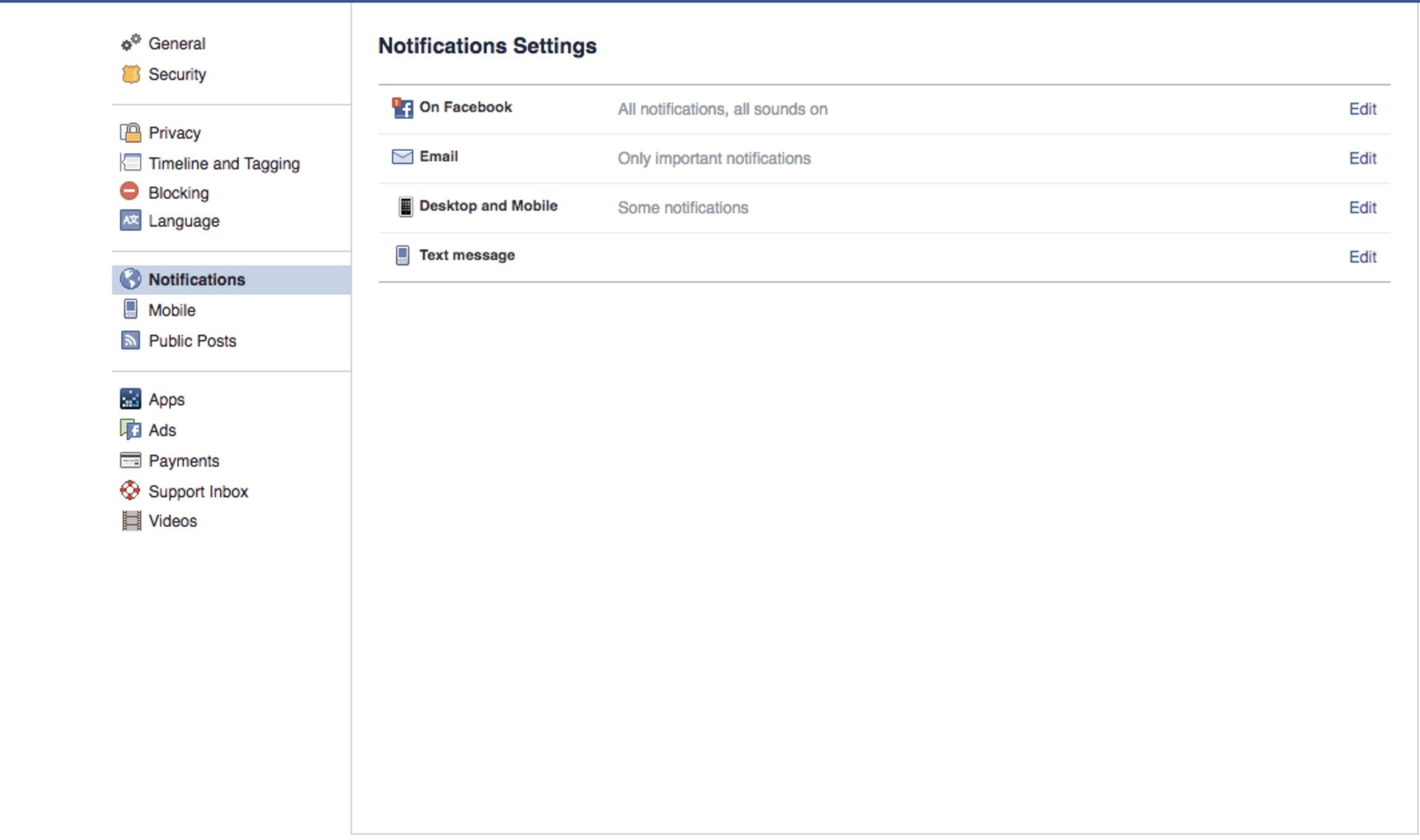1420x840 pixels.
Task: Click the Security badge icon
Action: (x=131, y=74)
